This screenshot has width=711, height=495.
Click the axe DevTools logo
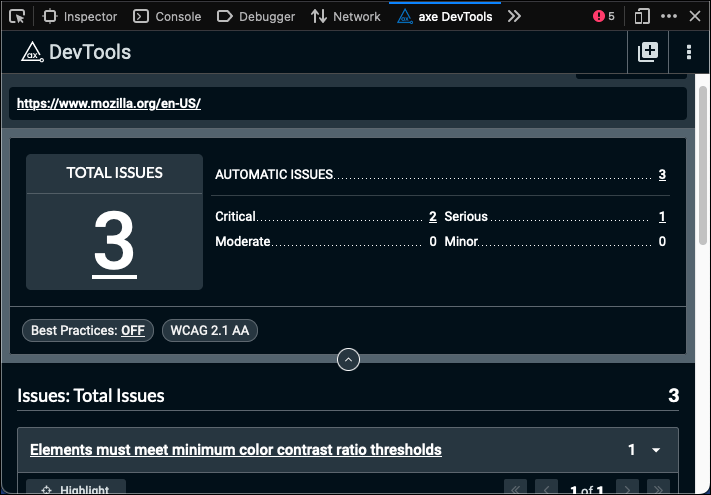[x=31, y=52]
